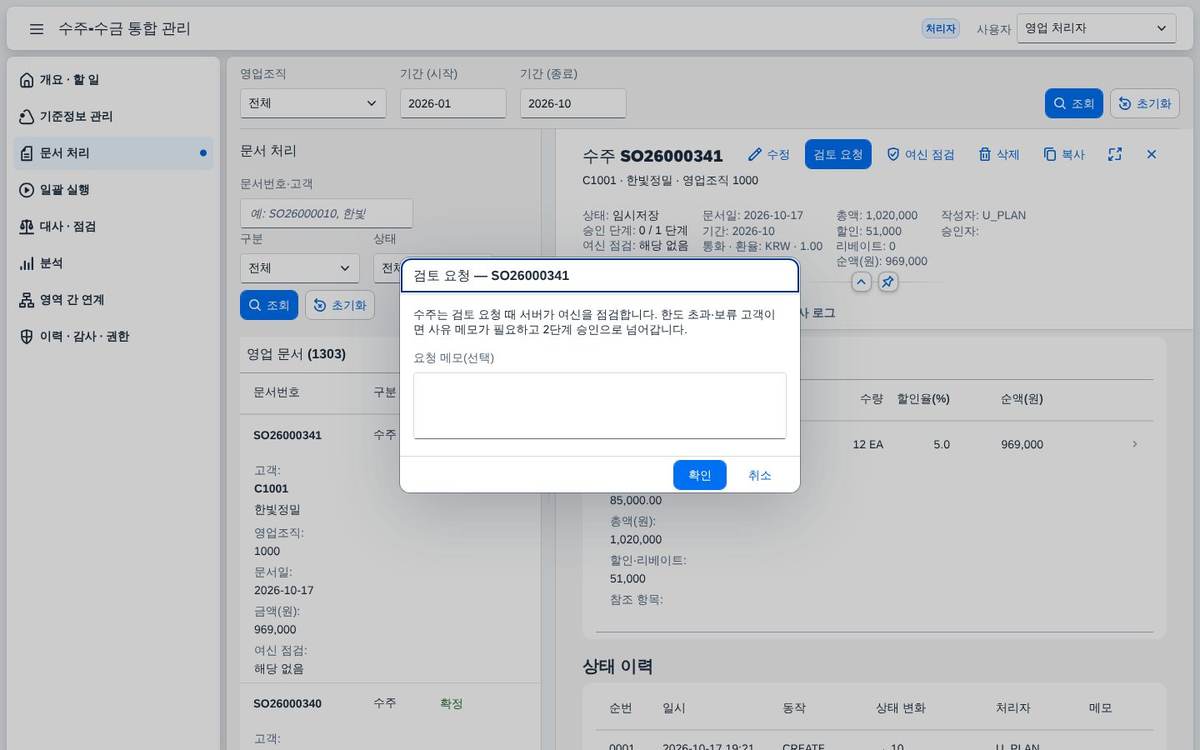This screenshot has height=750, width=1200.
Task: Select 문서 처리 in the sidebar
Action: pos(113,153)
